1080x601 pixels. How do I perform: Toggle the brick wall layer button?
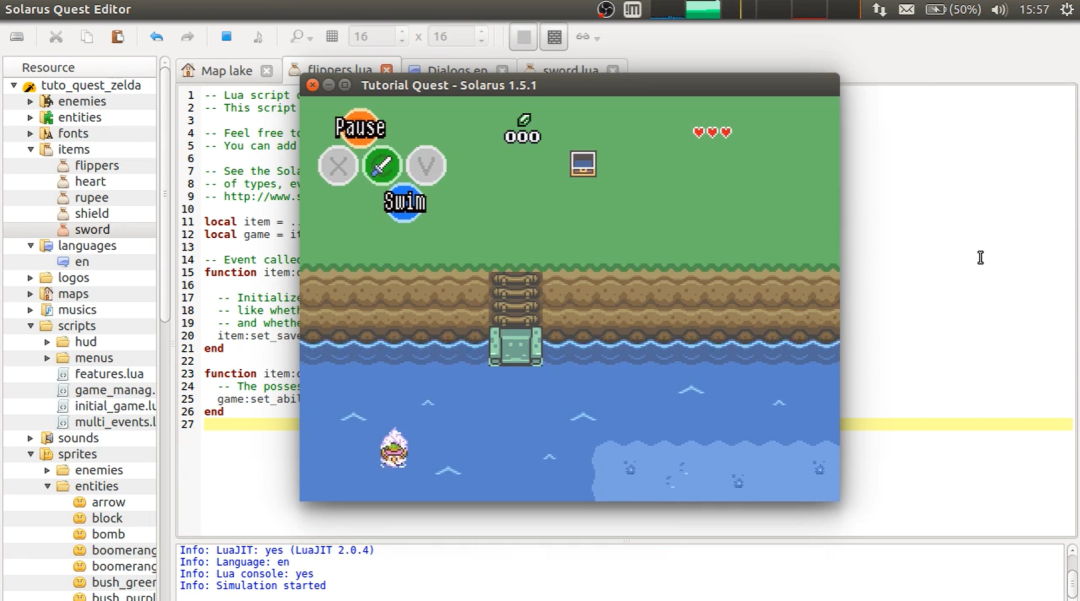[x=554, y=37]
